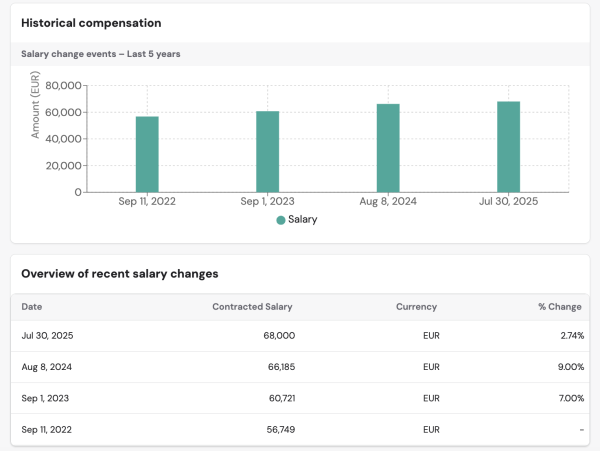Click the Aug 8, 2024 salary bar
This screenshot has height=451, width=600.
click(x=388, y=148)
